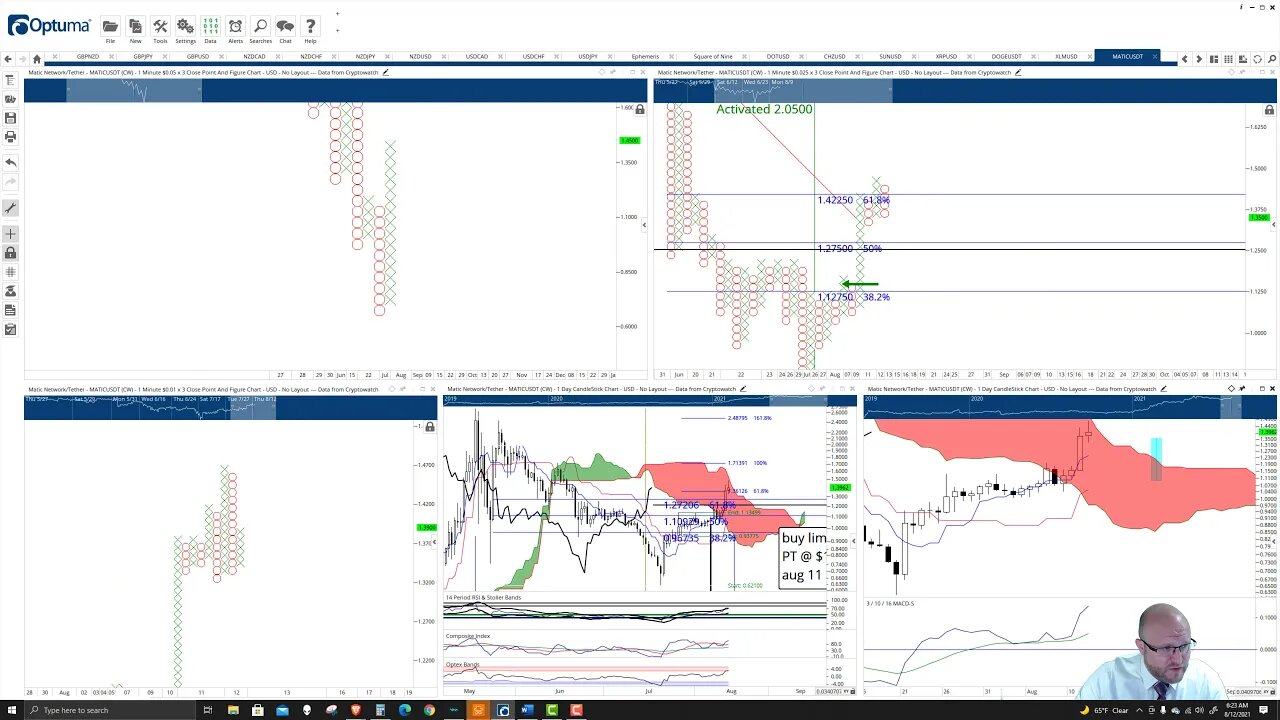Open Word from the taskbar
This screenshot has width=1280, height=720.
(527, 710)
